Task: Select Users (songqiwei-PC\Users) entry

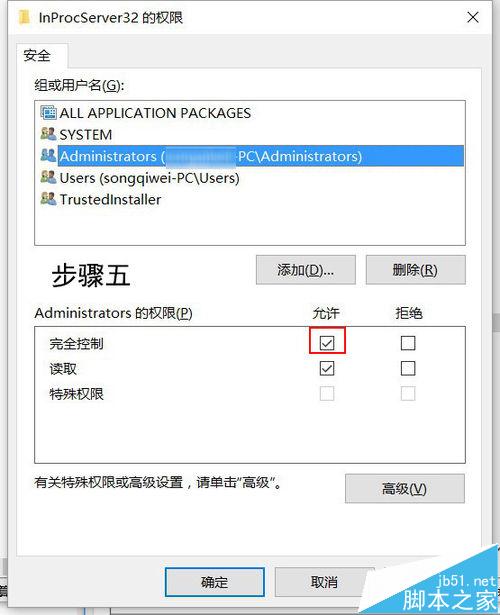Action: tap(149, 178)
